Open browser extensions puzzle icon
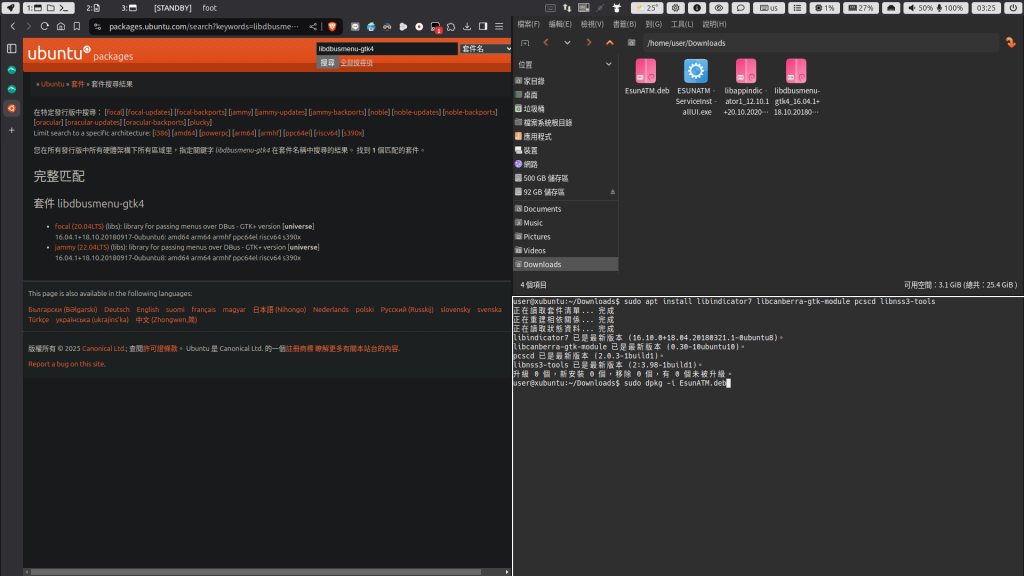 coord(451,27)
